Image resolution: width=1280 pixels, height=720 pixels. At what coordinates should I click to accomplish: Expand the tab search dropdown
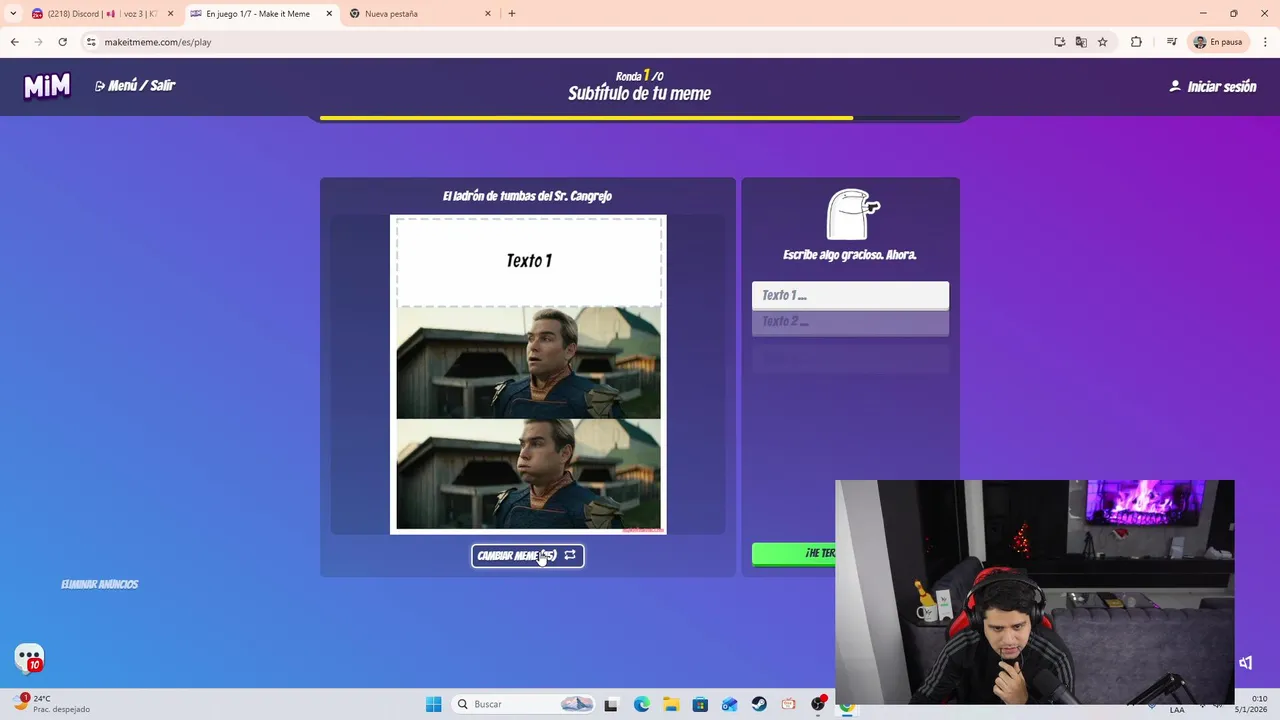(x=13, y=14)
